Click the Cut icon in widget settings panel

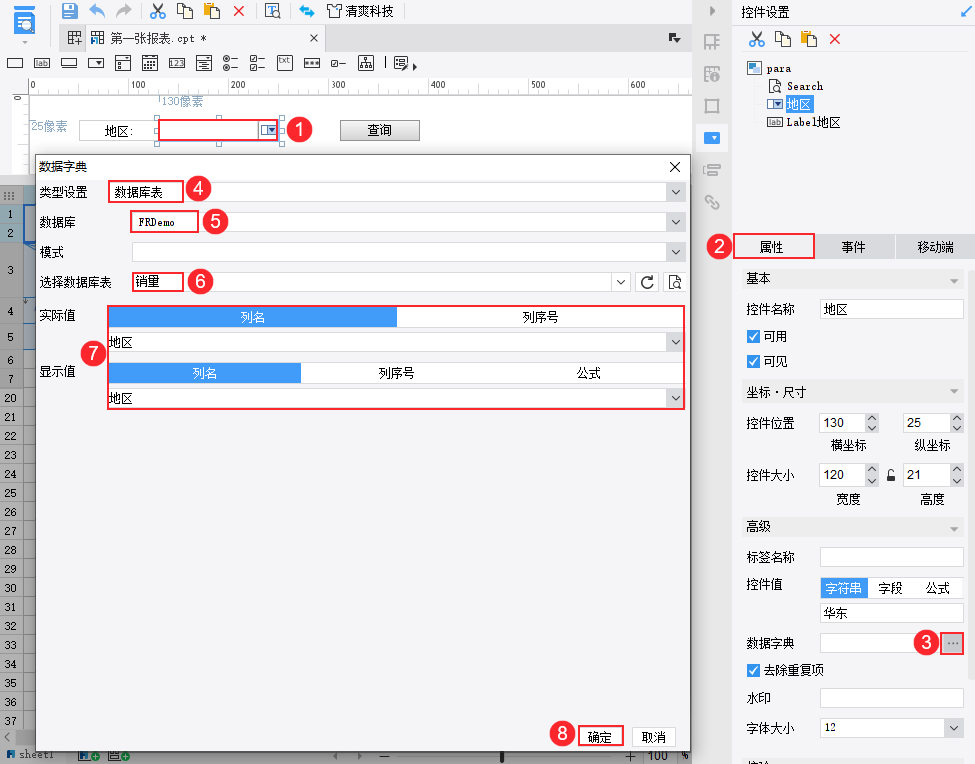(x=757, y=39)
